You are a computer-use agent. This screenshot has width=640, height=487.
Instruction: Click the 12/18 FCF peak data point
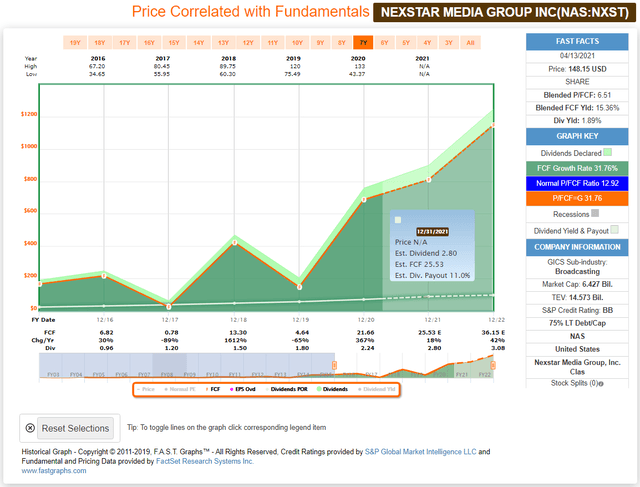pyautogui.click(x=235, y=242)
